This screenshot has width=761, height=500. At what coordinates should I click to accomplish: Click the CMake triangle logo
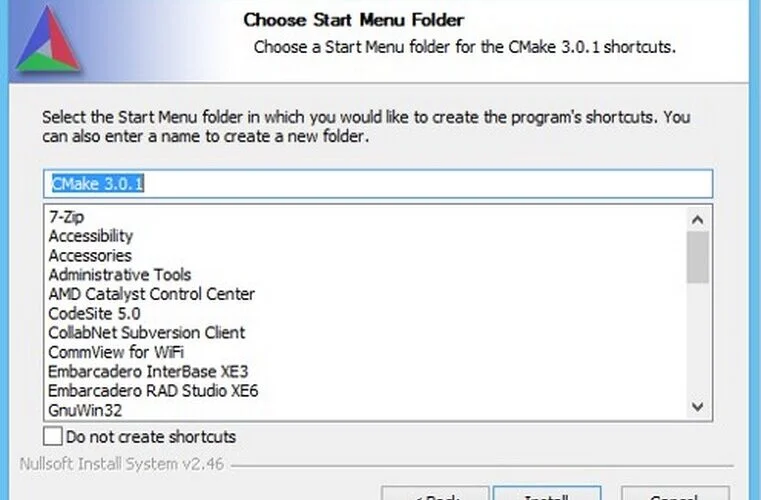[48, 39]
